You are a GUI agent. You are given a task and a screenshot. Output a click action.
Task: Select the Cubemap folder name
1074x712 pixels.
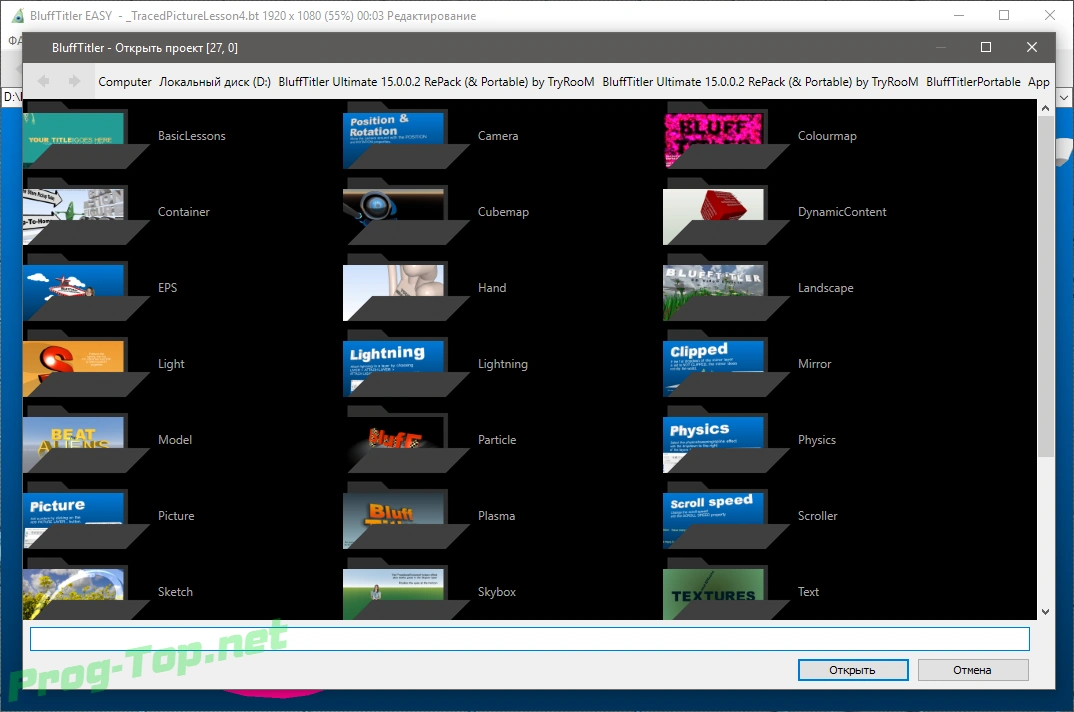pos(503,212)
